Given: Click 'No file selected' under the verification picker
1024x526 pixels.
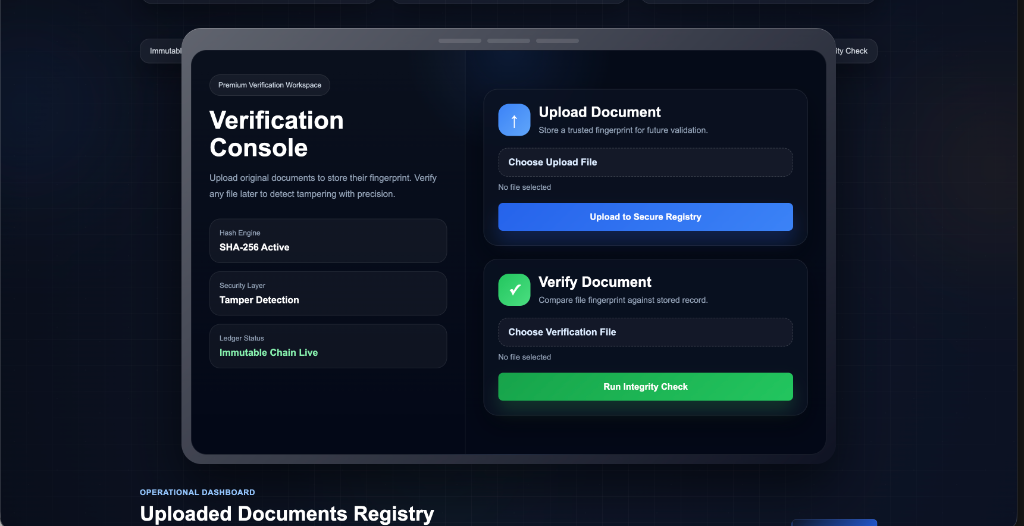Looking at the screenshot, I should [x=524, y=357].
